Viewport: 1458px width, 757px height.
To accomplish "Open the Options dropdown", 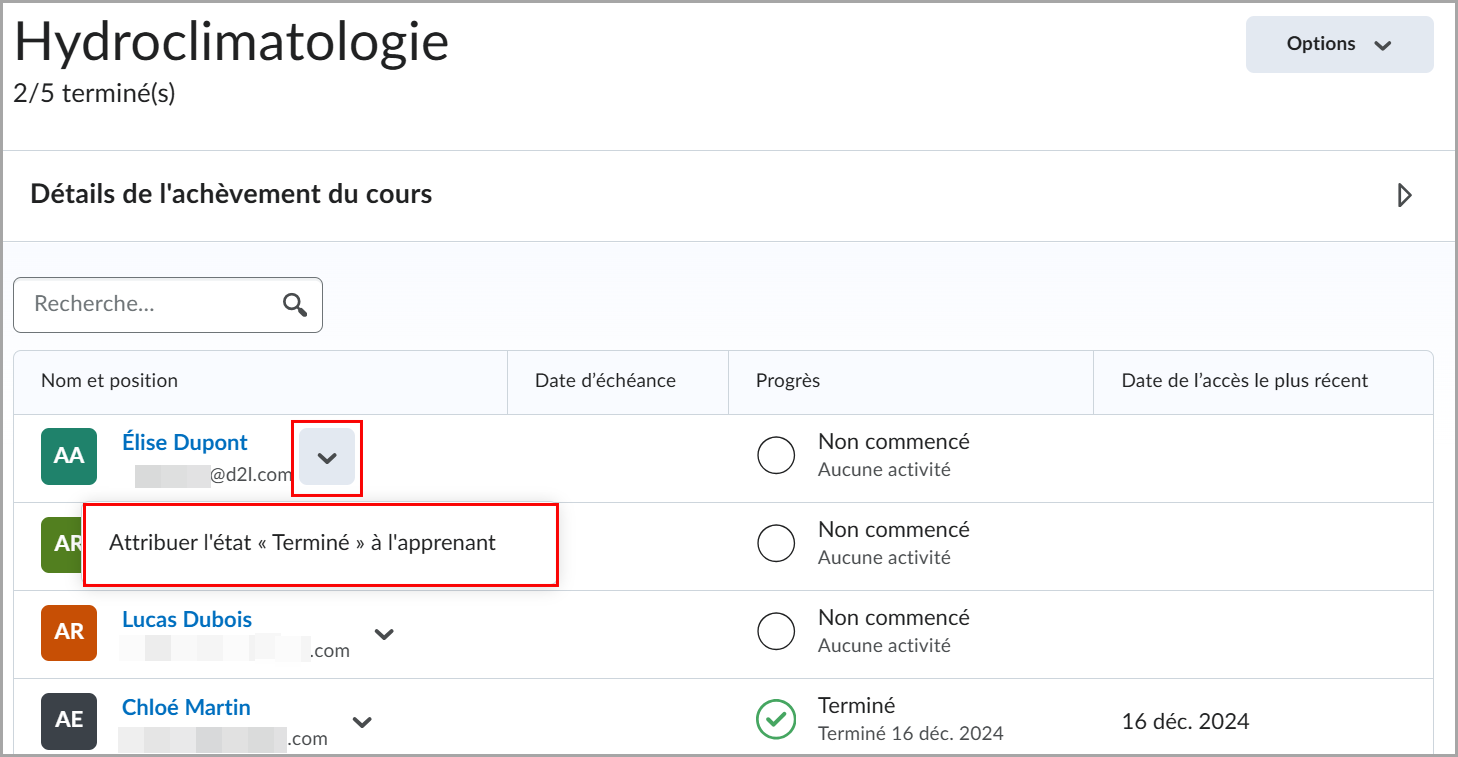I will pos(1339,44).
